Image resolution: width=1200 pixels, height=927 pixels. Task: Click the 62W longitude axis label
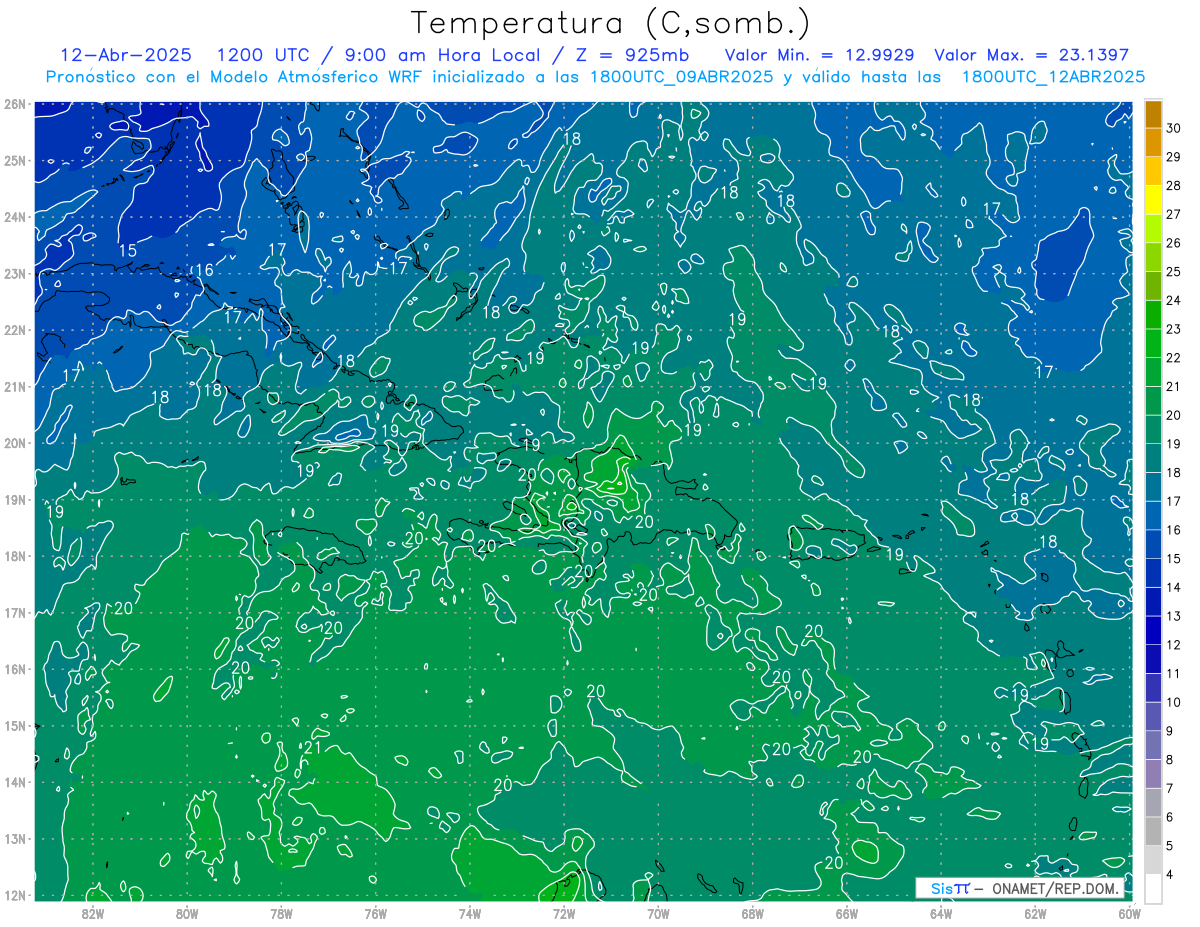pos(1036,913)
